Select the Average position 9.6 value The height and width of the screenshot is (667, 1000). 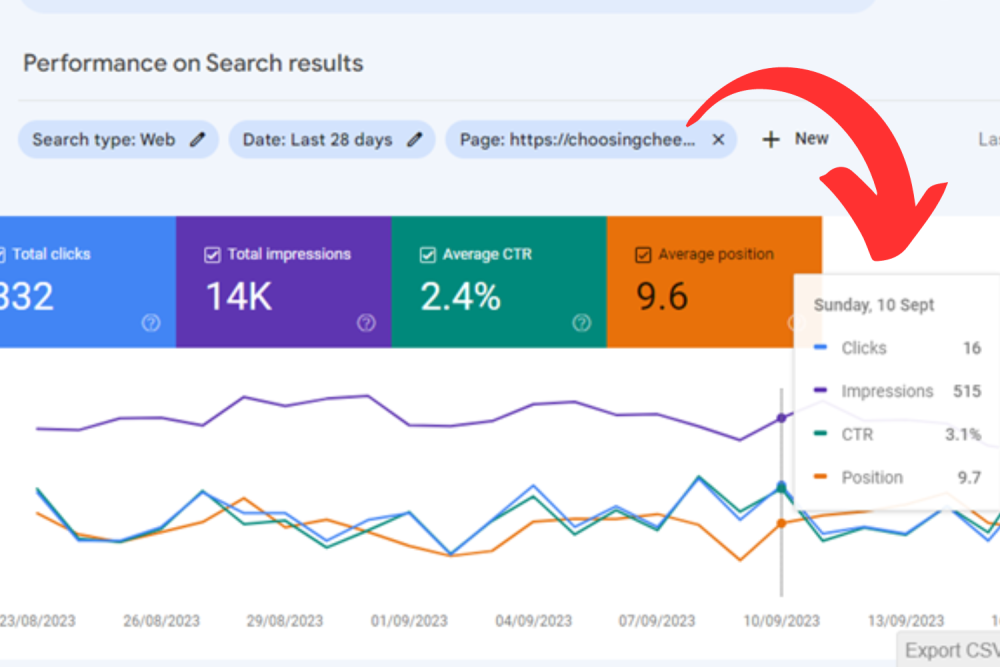[664, 297]
